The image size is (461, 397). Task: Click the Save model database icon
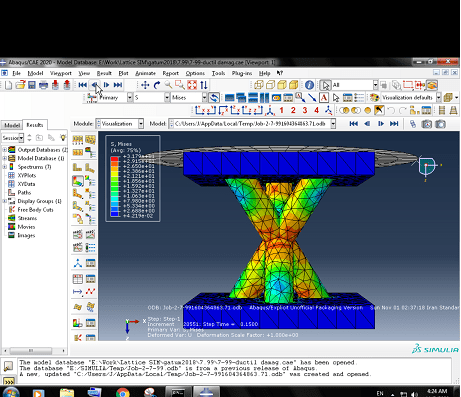pos(32,85)
